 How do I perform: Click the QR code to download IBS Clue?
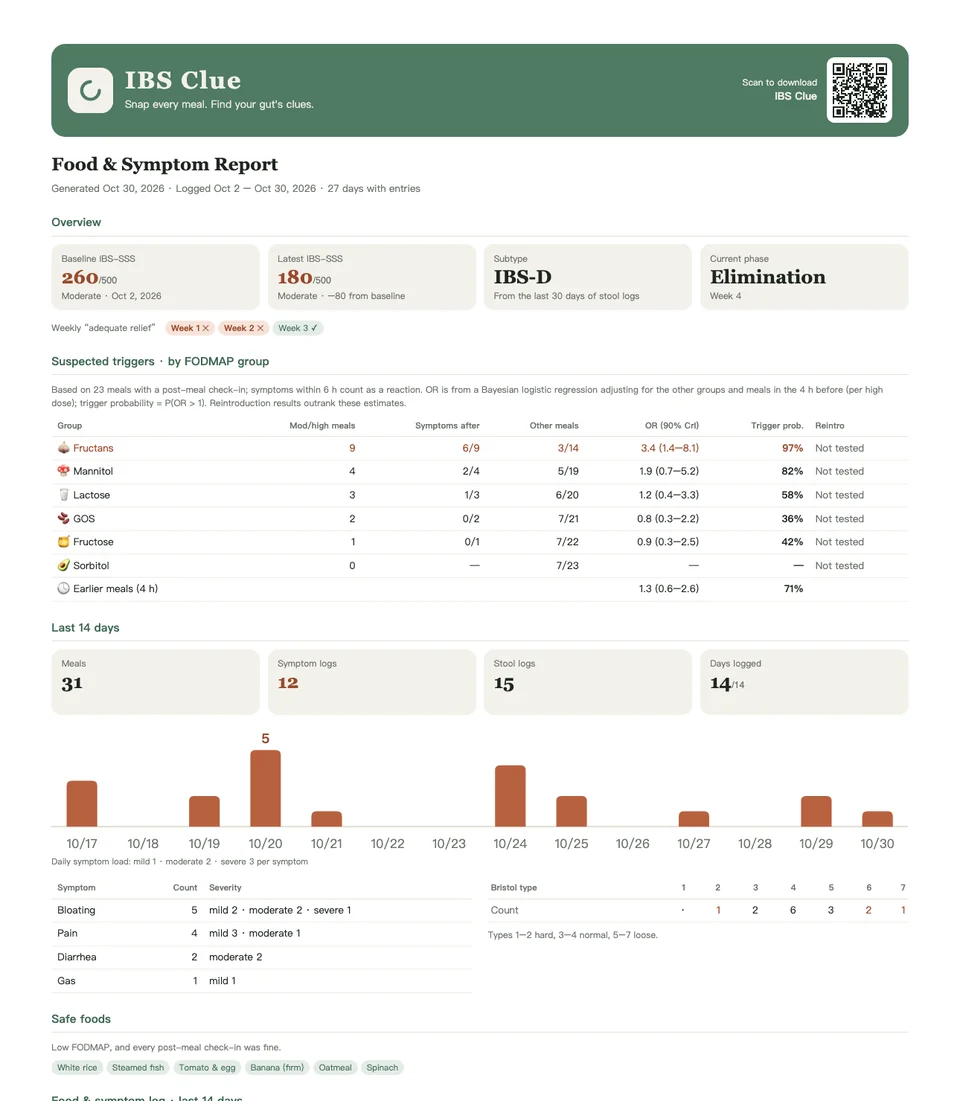(859, 91)
